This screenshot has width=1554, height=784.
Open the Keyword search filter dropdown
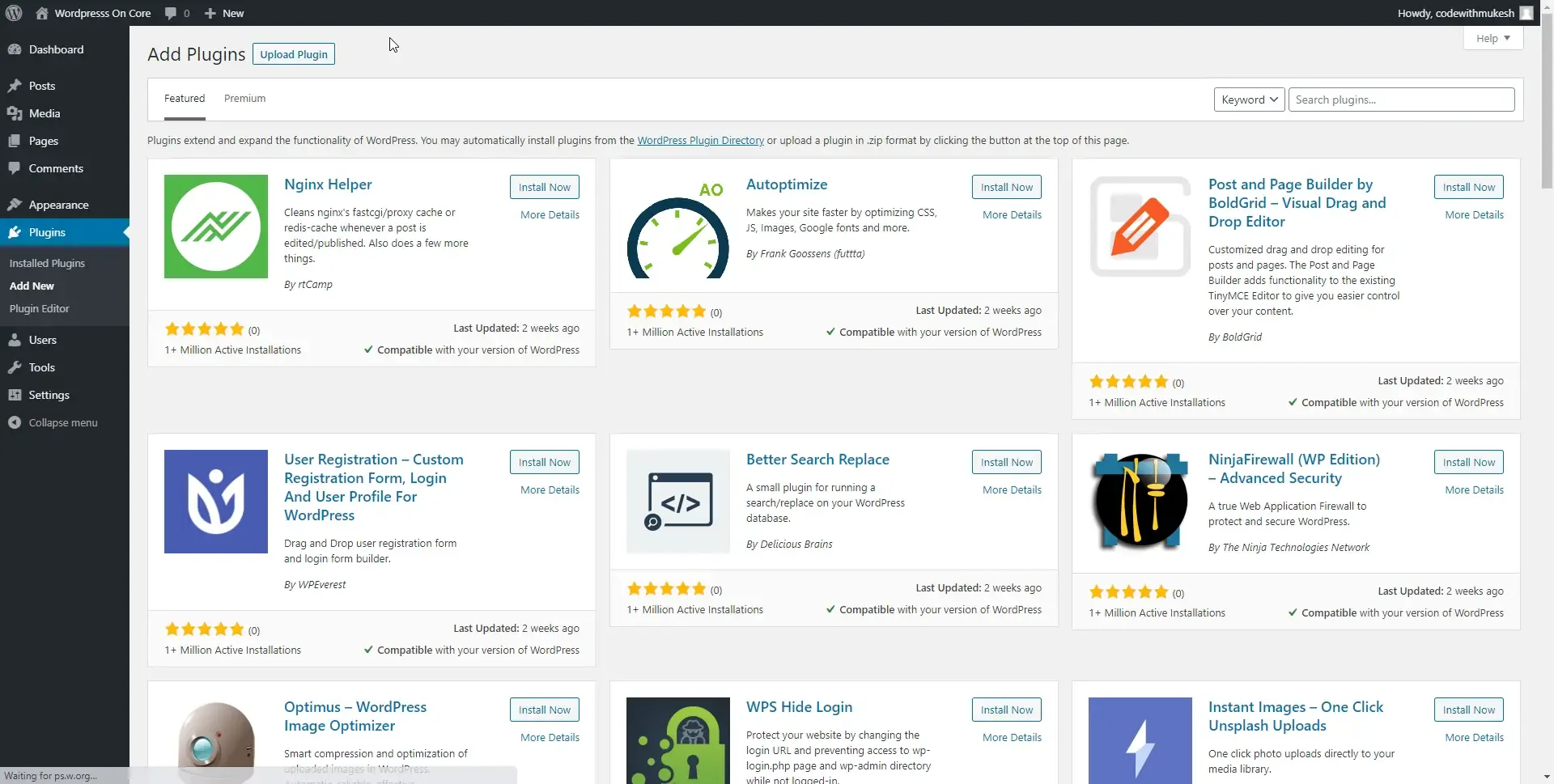click(1249, 99)
